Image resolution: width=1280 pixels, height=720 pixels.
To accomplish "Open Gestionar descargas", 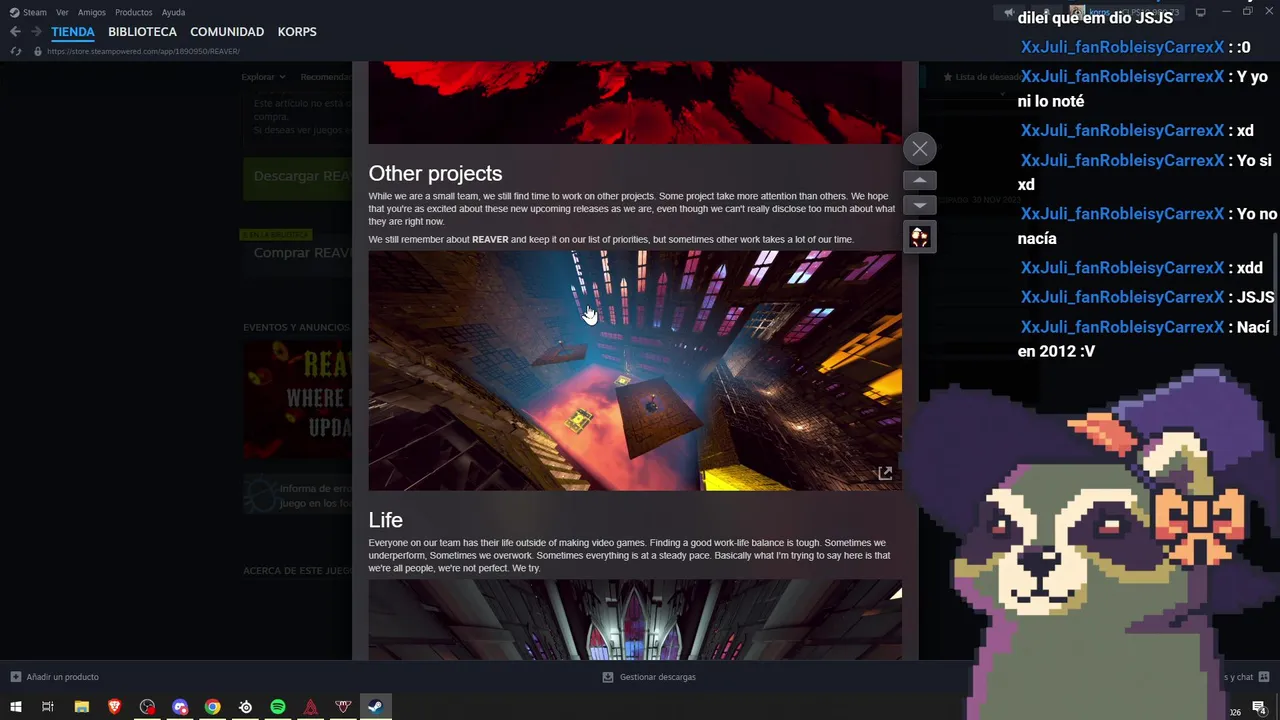I will coord(649,677).
